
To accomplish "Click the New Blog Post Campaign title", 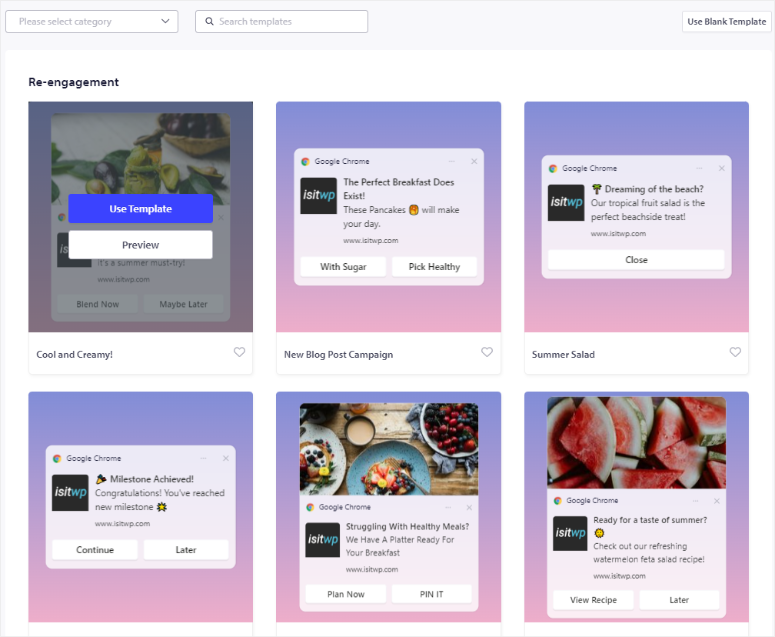I will (x=339, y=354).
